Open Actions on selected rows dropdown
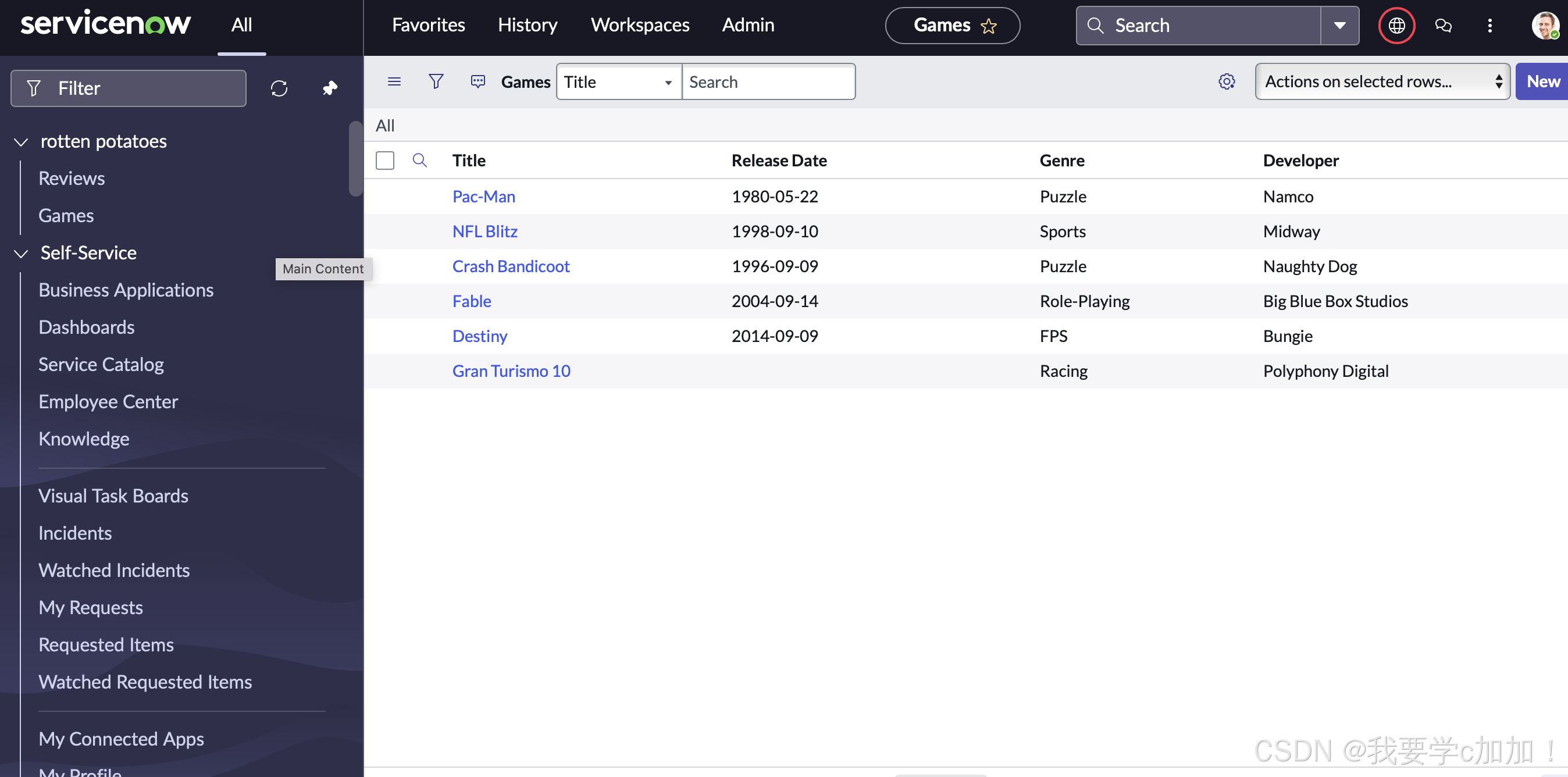This screenshot has height=777, width=1568. pyautogui.click(x=1382, y=81)
